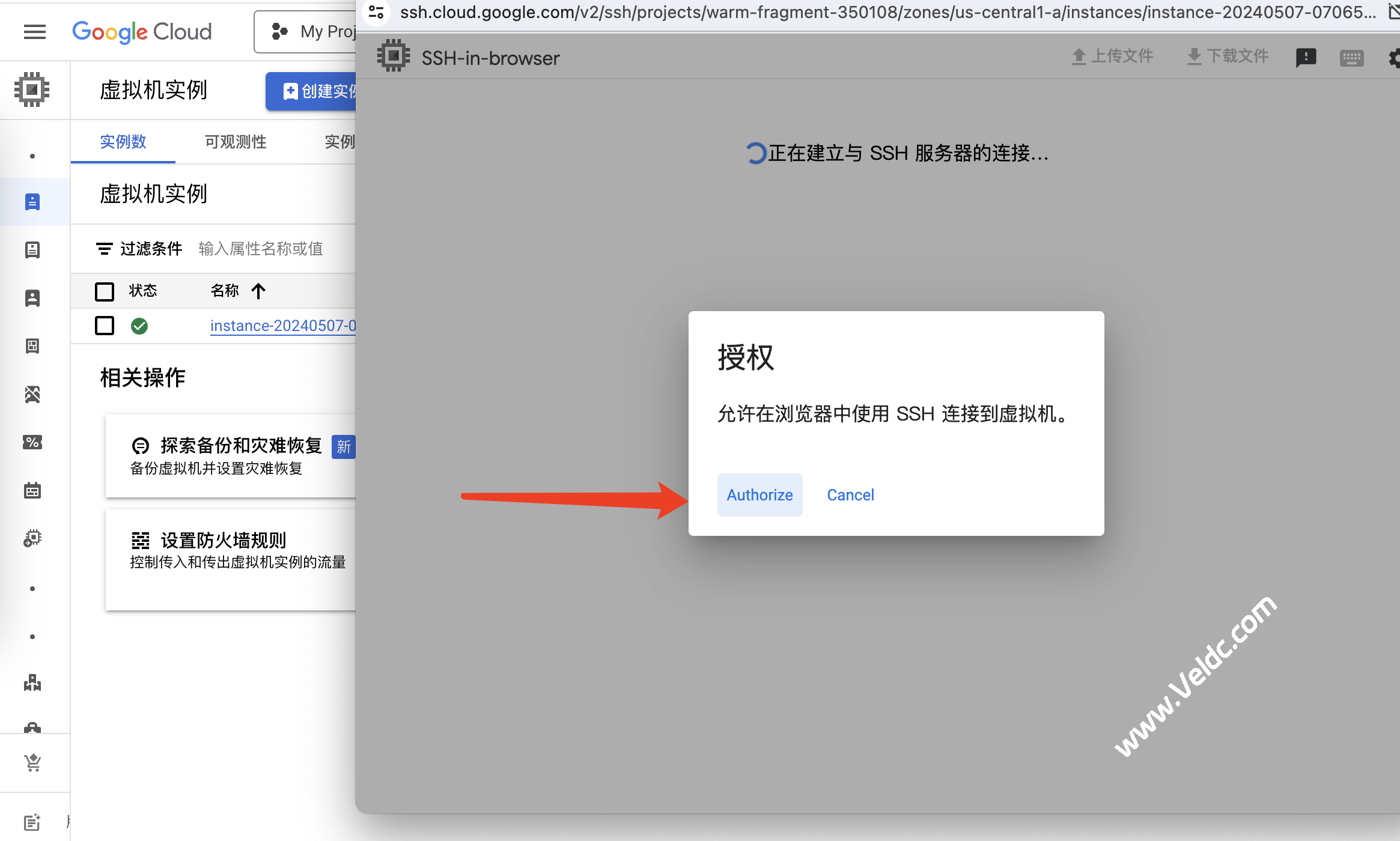This screenshot has height=841, width=1400.
Task: Click Cancel in the authorization dialog
Action: [850, 495]
